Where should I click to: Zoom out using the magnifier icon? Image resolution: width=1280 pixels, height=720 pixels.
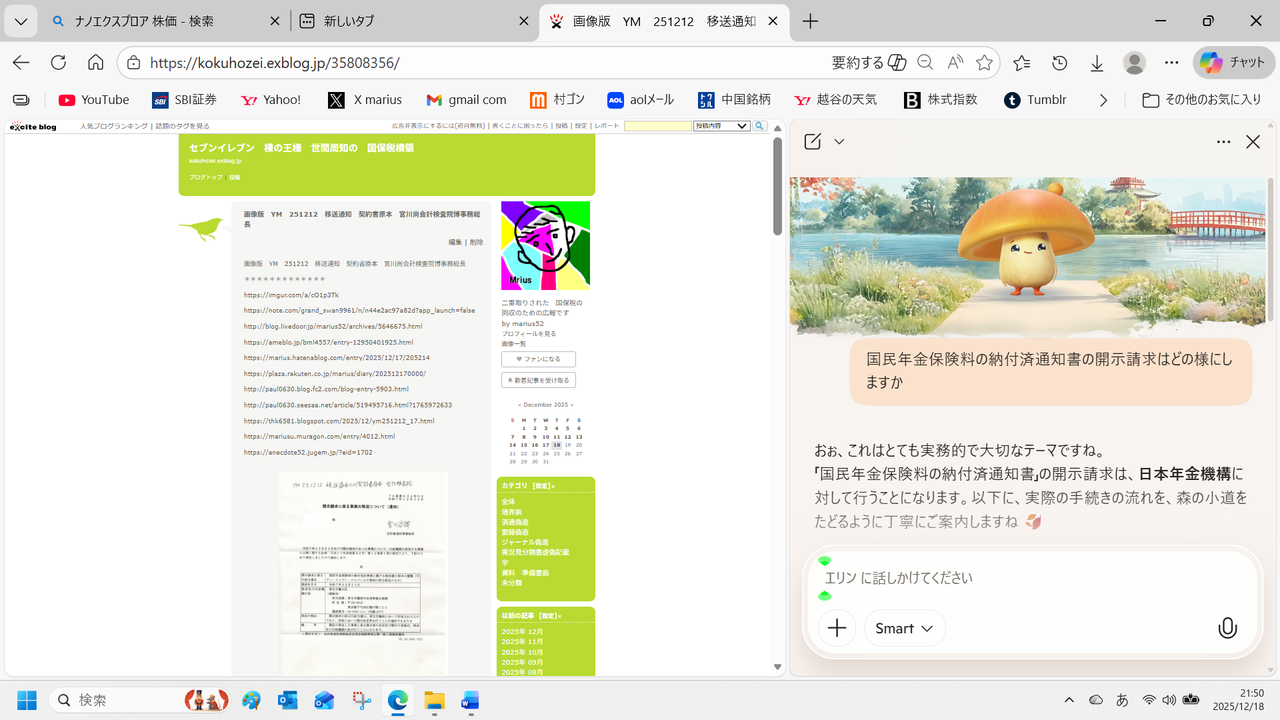(925, 63)
